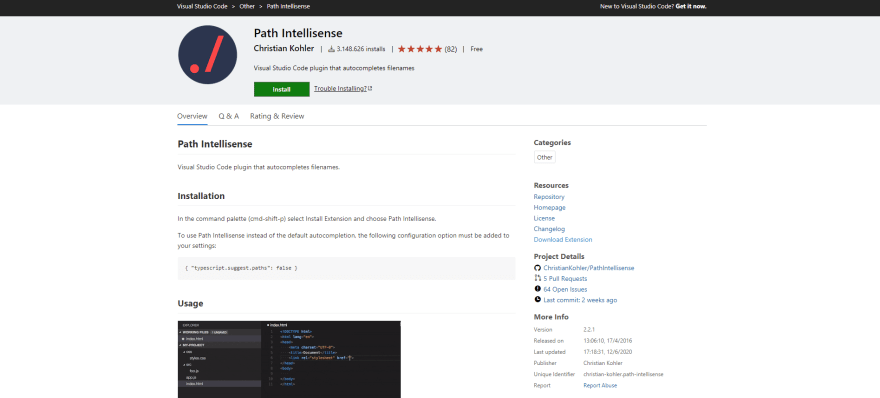
Task: Switch to the Q & A tab
Action: point(229,116)
